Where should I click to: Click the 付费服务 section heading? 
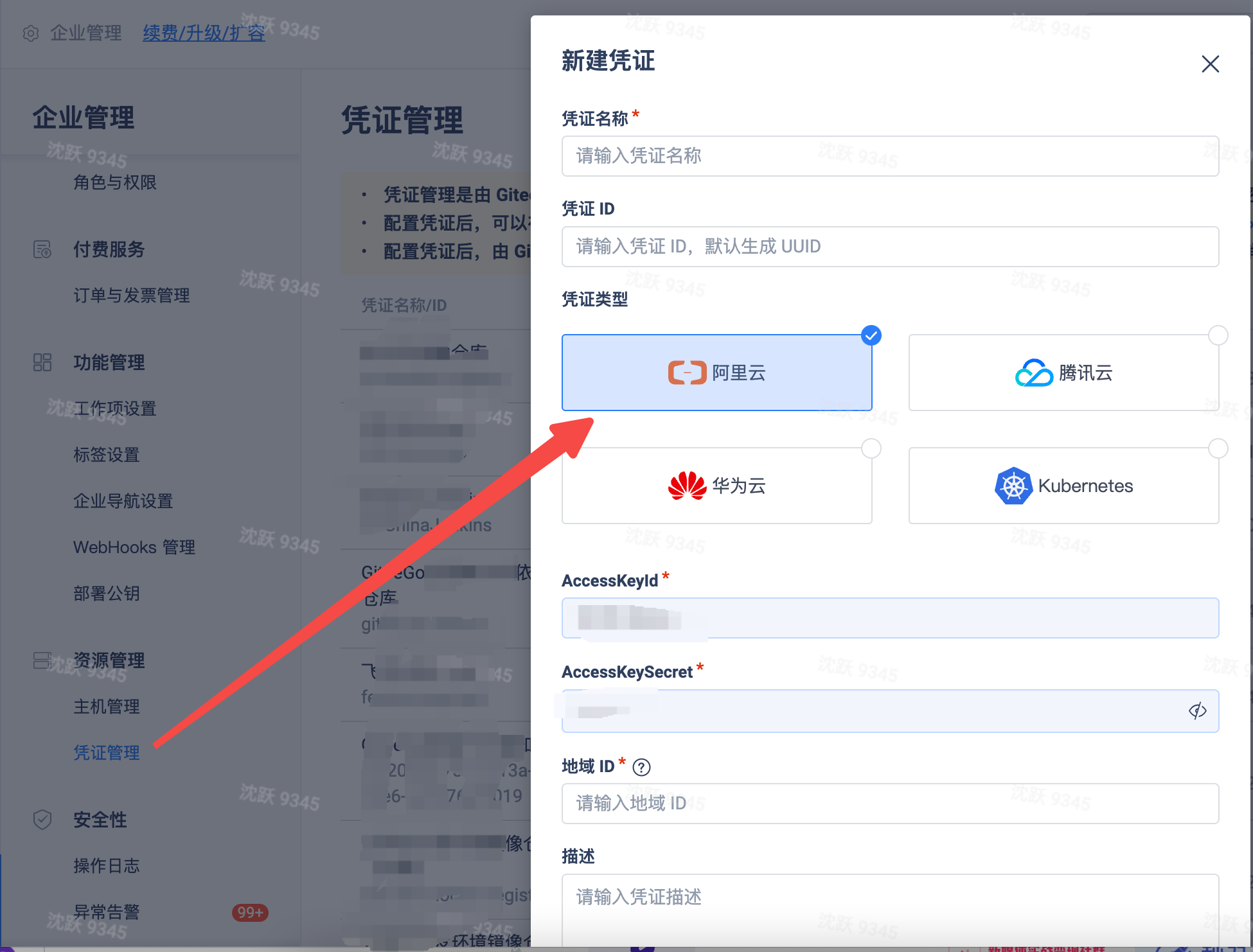pos(109,249)
